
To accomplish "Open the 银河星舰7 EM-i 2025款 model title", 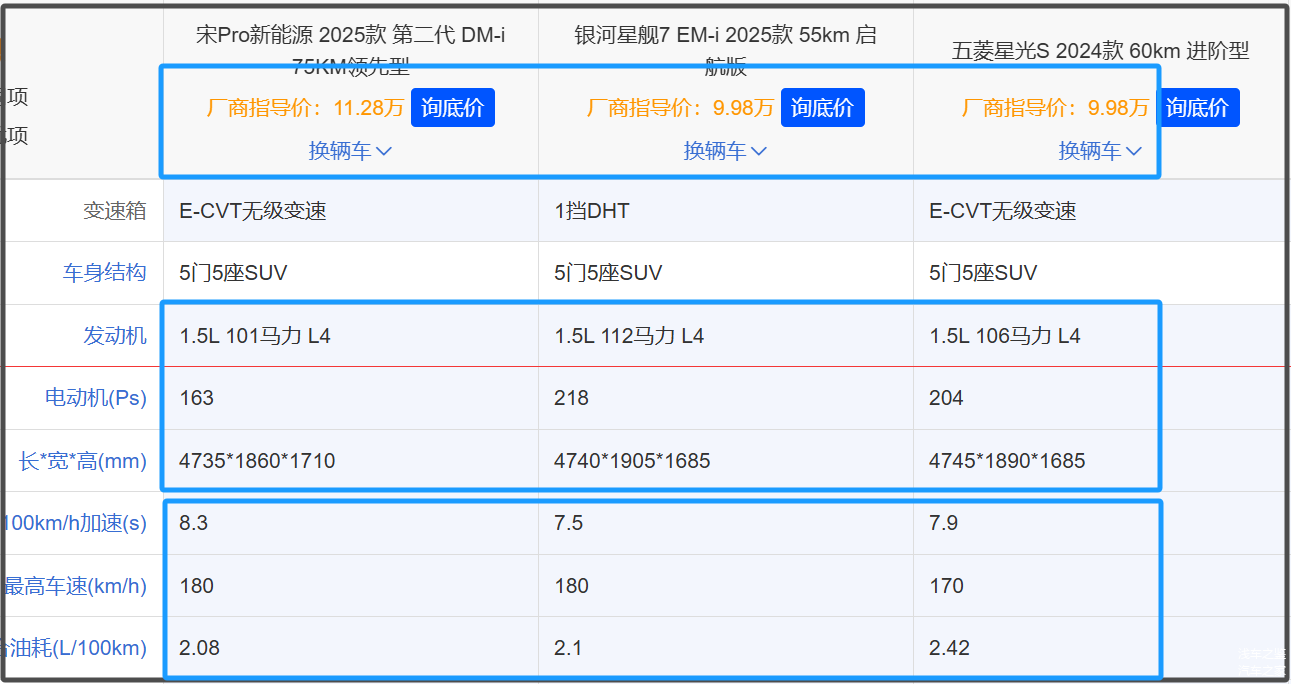I will [x=725, y=37].
